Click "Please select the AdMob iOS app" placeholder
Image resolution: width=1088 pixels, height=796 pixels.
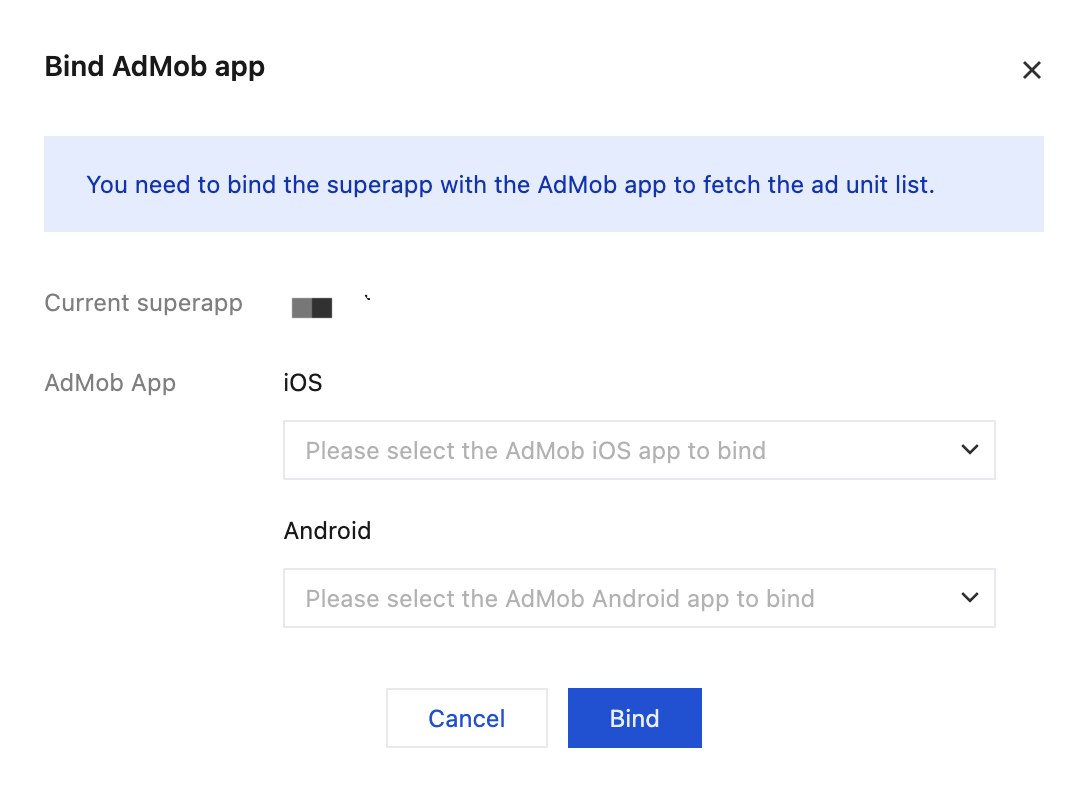(535, 451)
